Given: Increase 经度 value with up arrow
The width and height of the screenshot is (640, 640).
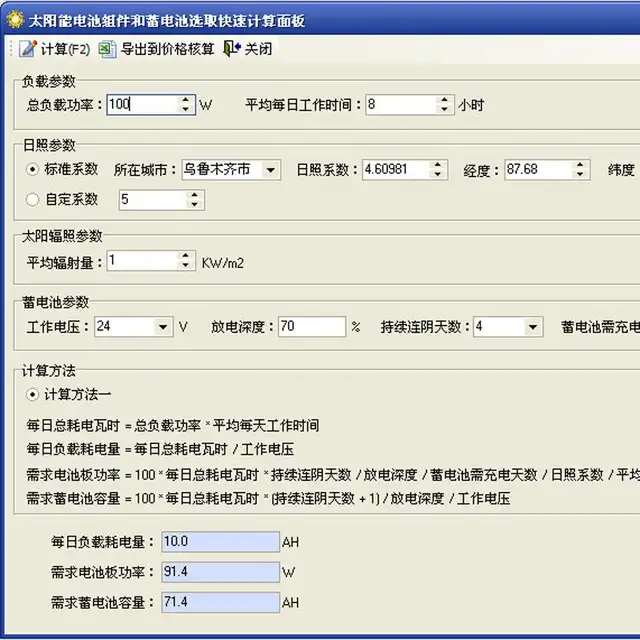Looking at the screenshot, I should [x=580, y=164].
